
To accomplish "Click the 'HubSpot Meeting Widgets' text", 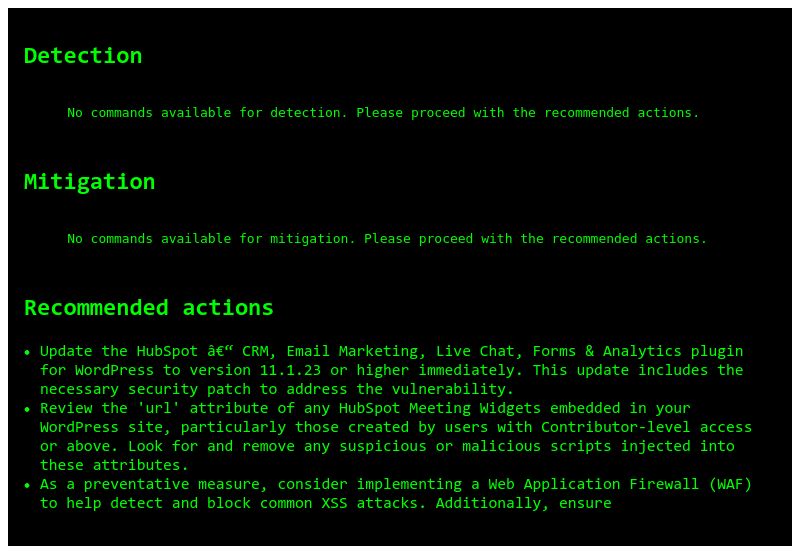I will pyautogui.click(x=439, y=408).
